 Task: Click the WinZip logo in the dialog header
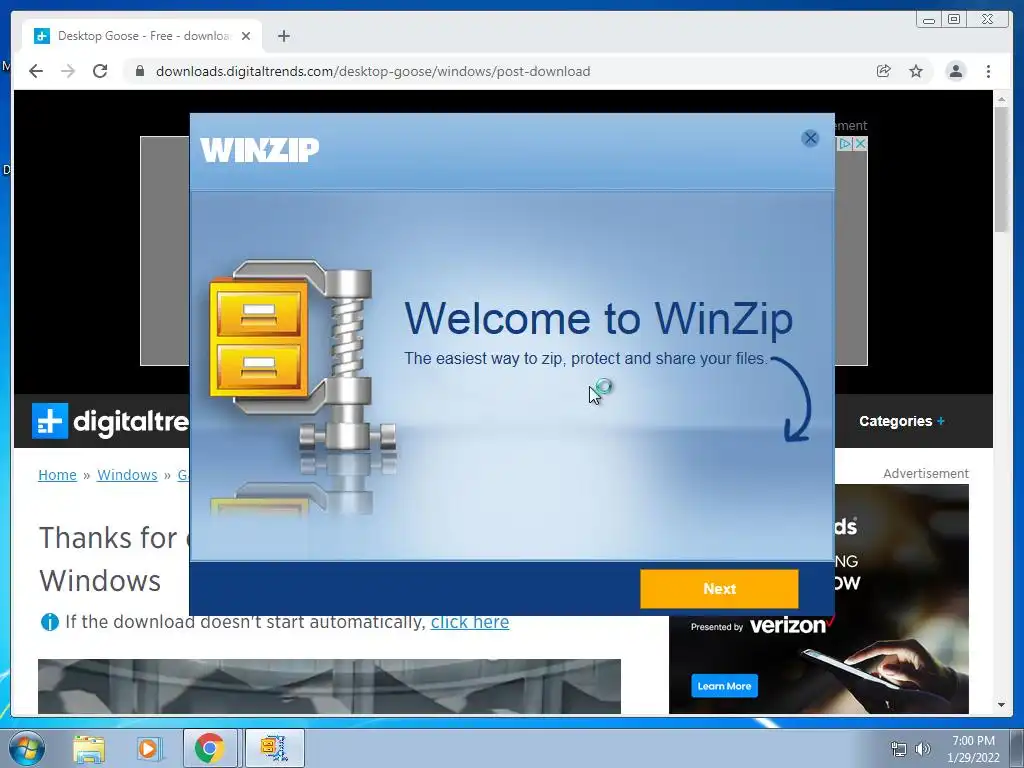pos(259,150)
